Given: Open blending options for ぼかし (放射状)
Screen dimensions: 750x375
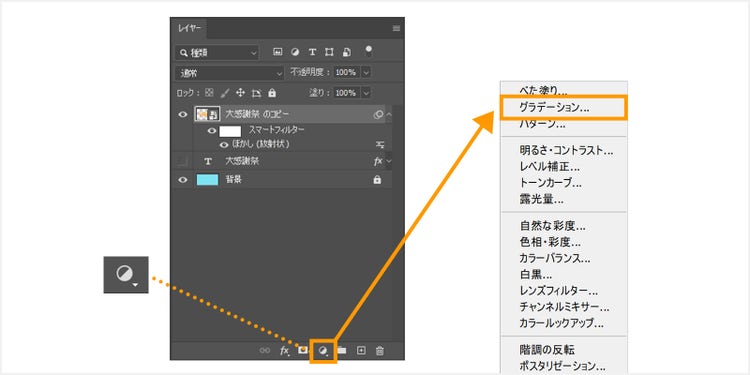Looking at the screenshot, I should [380, 144].
